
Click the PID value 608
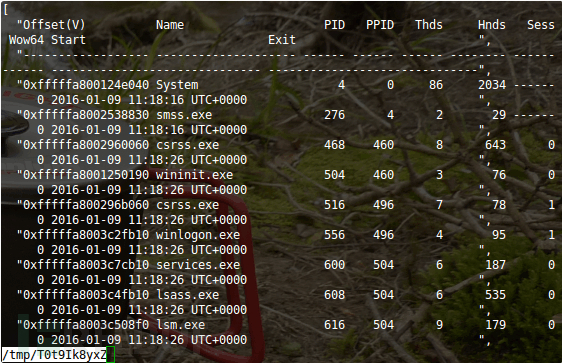[x=334, y=295]
